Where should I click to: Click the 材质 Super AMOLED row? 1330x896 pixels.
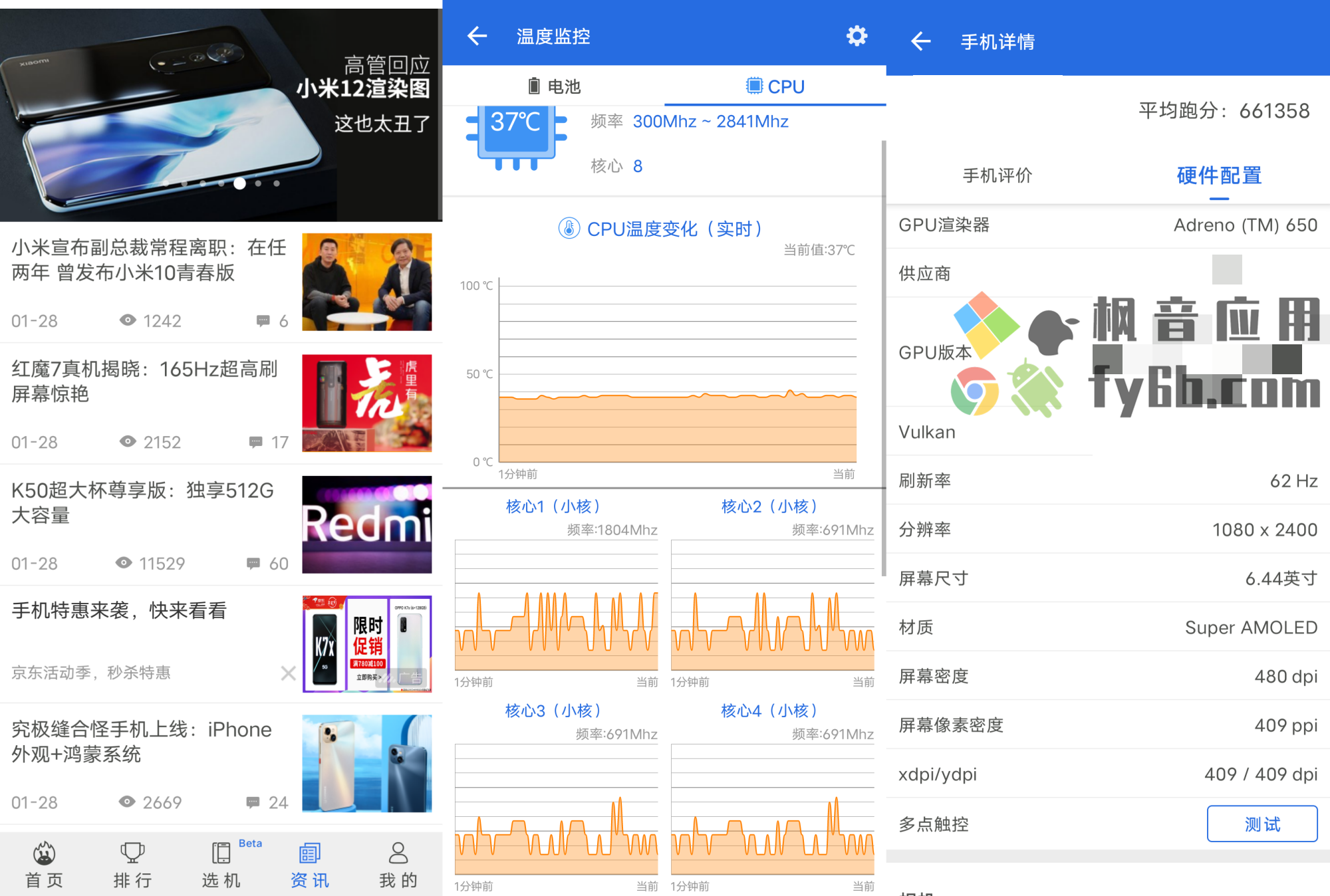click(1108, 627)
